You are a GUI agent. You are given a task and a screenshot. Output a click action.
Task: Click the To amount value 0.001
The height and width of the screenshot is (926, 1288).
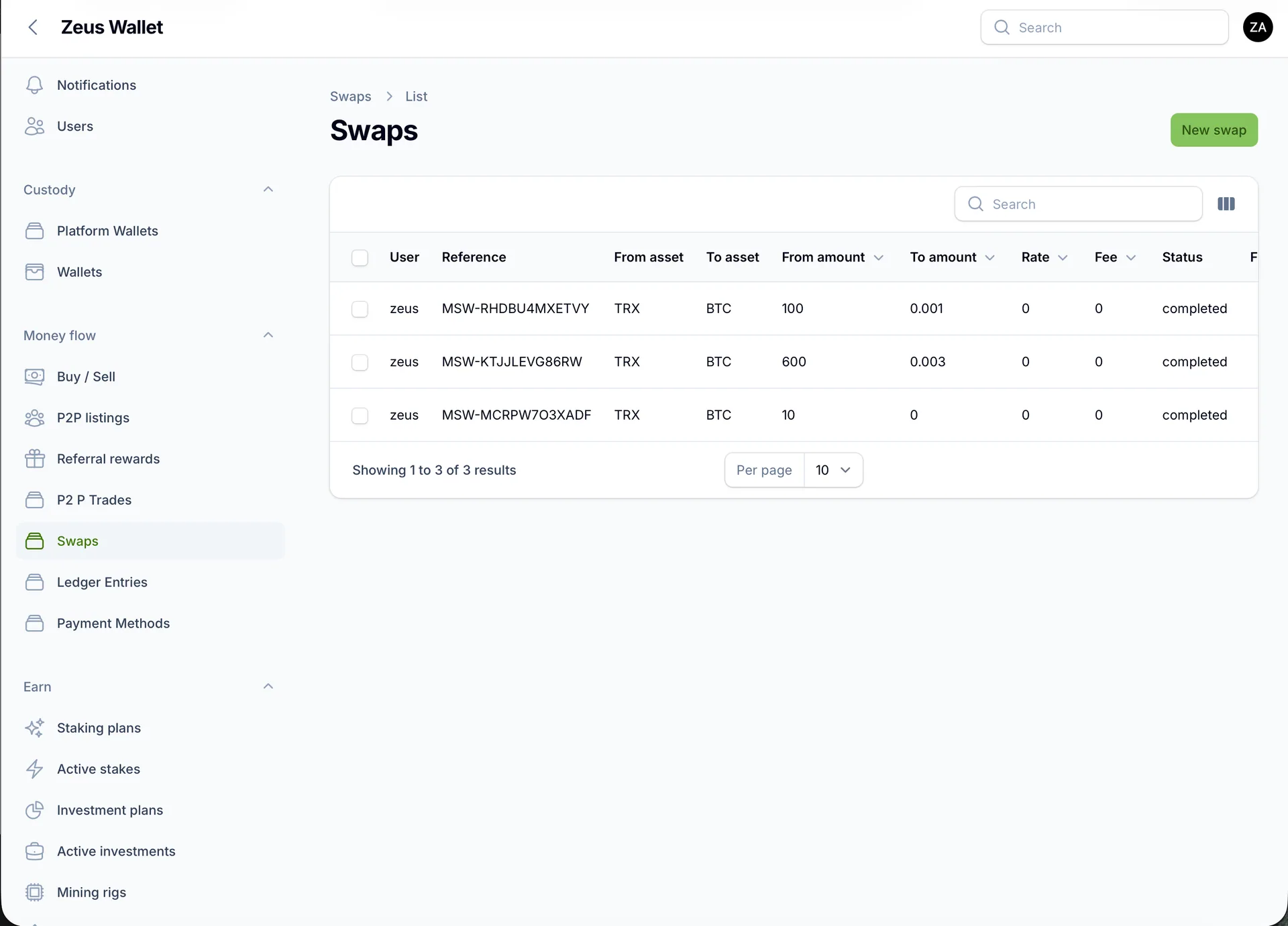926,308
